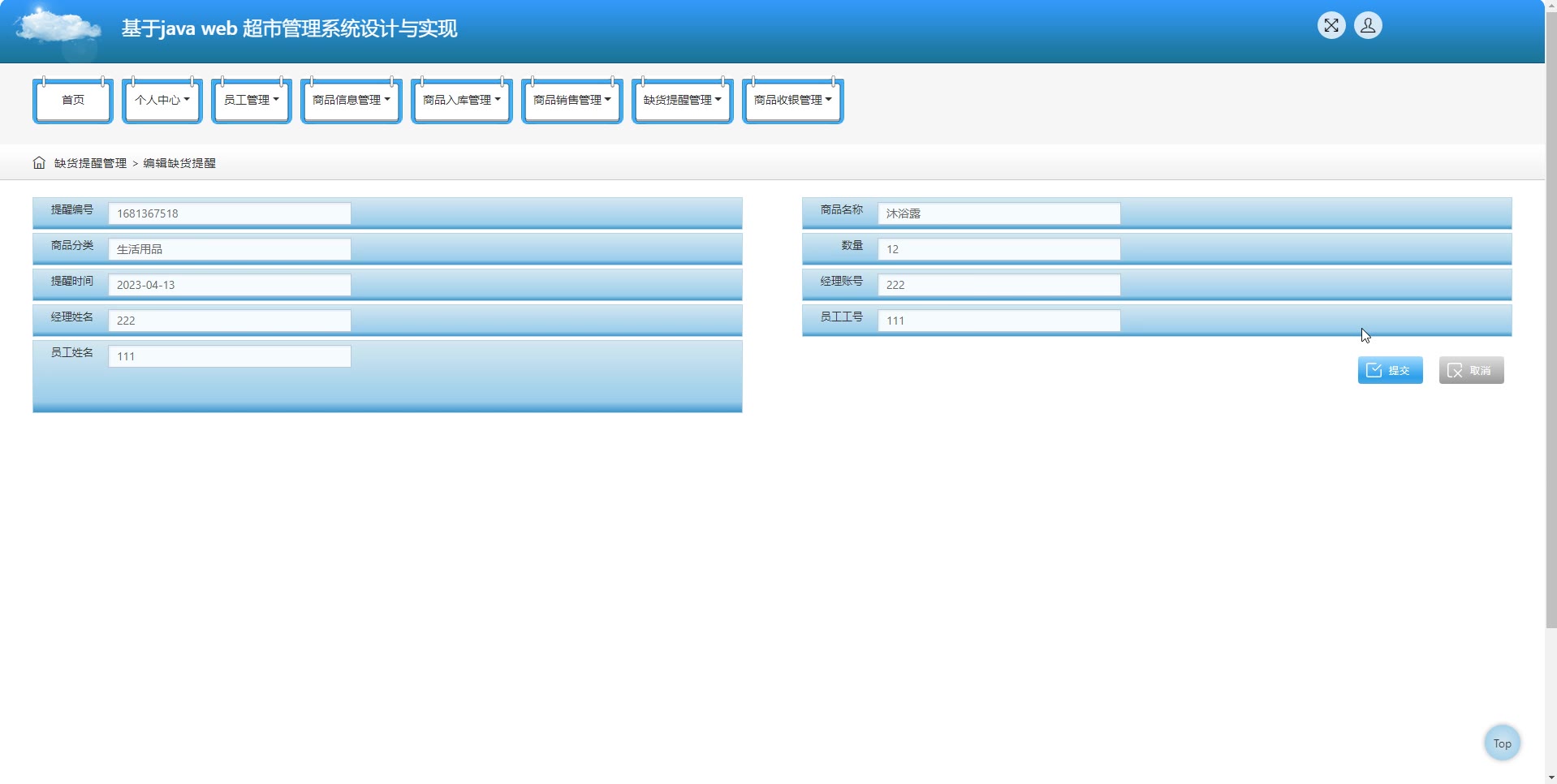The height and width of the screenshot is (784, 1557).
Task: Click the 商品分类 label
Action: [72, 245]
